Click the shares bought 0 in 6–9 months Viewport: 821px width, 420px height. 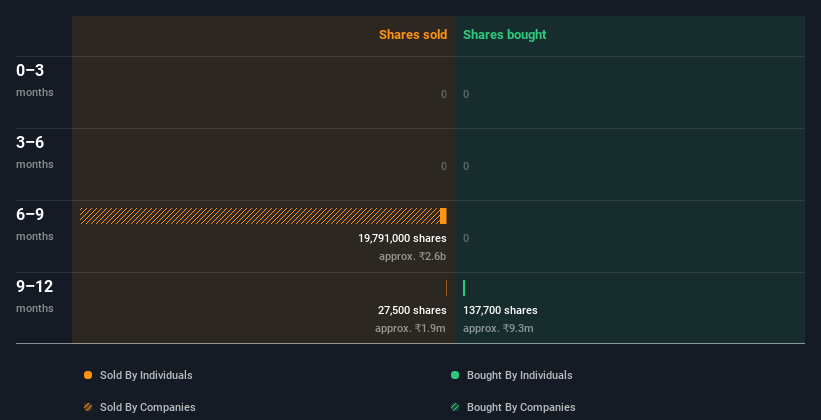tap(466, 239)
